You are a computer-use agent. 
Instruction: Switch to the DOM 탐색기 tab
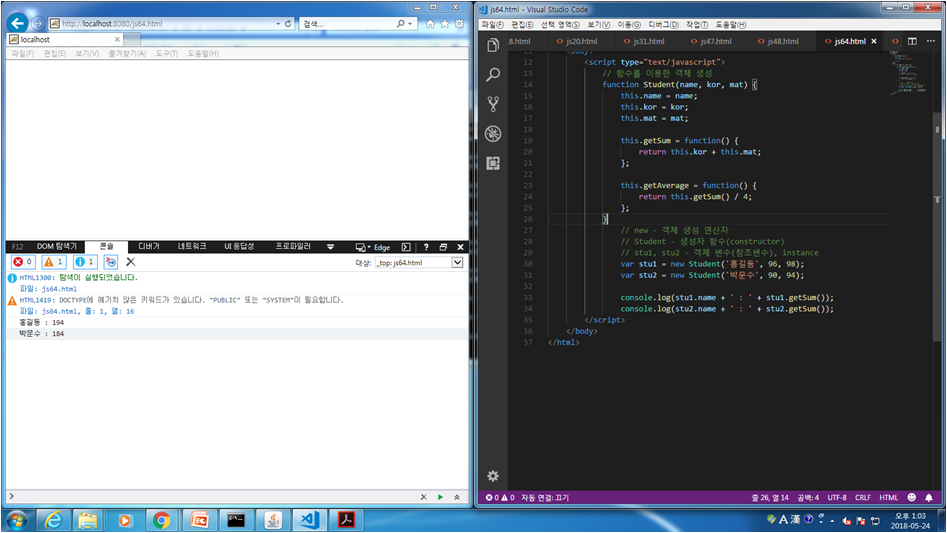pyautogui.click(x=57, y=246)
